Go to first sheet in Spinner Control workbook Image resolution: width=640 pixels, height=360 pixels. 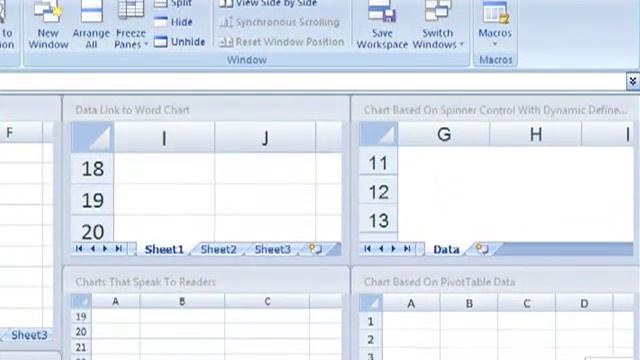pos(367,249)
